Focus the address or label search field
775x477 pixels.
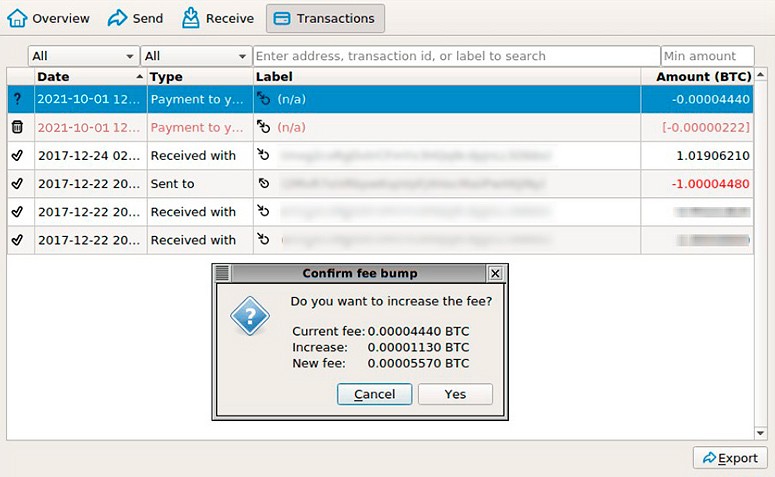457,56
